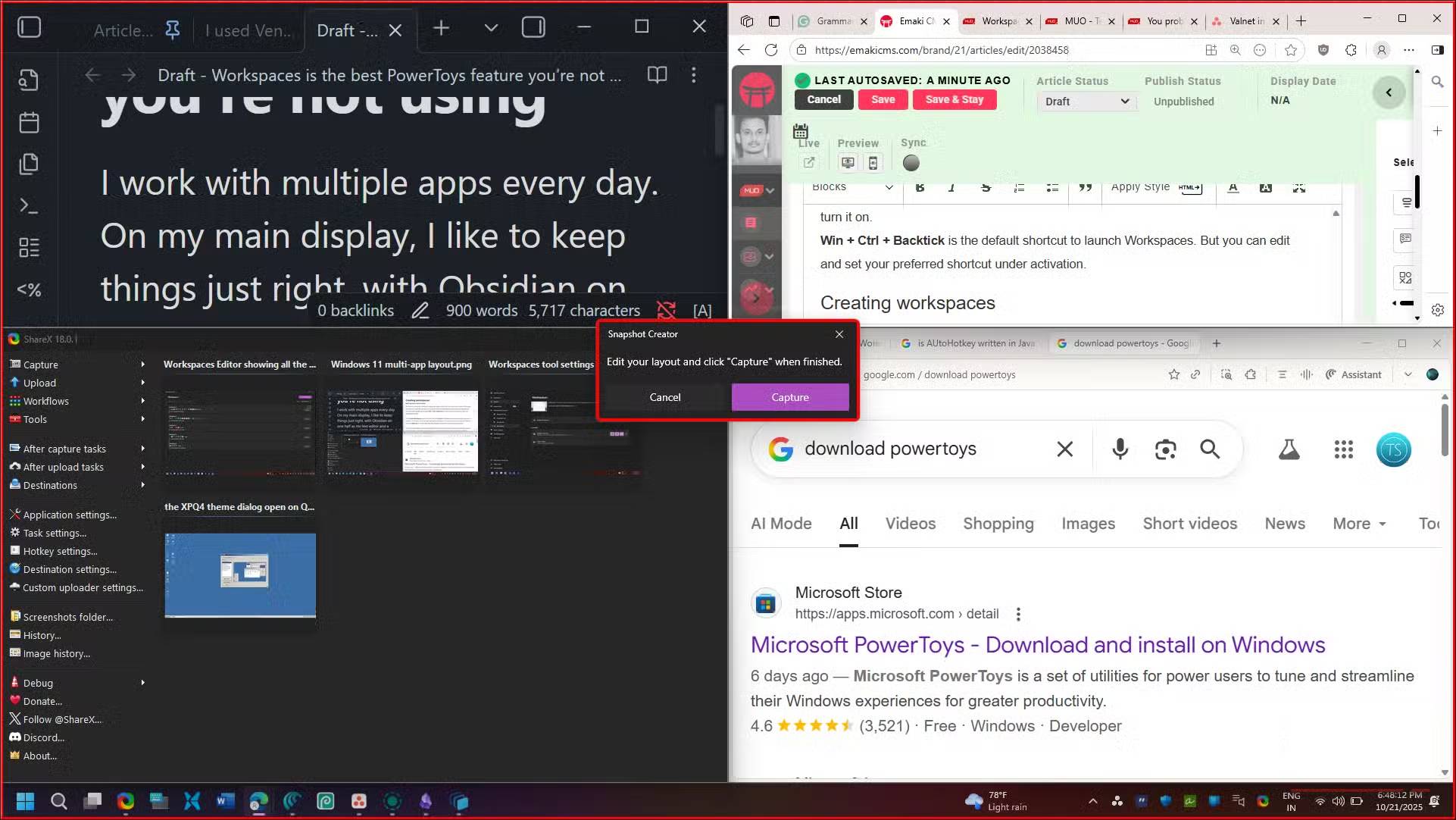Click the Google Lens camera search icon
The height and width of the screenshot is (820, 1456).
point(1165,449)
